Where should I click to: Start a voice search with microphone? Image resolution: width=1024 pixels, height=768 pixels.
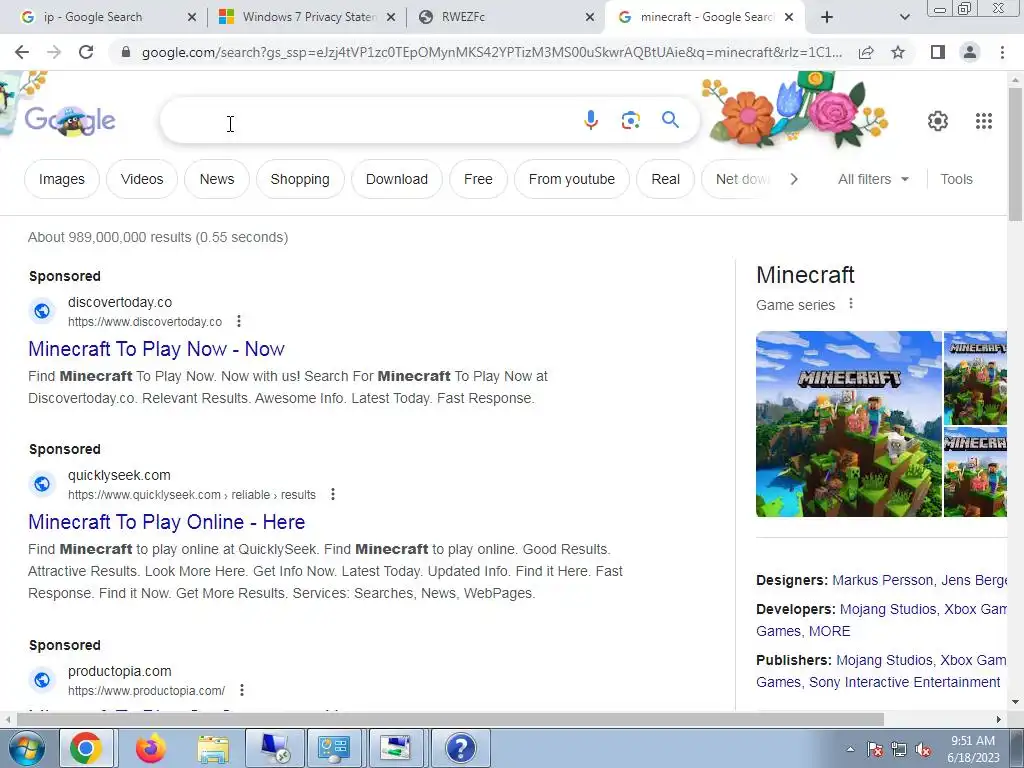tap(590, 120)
